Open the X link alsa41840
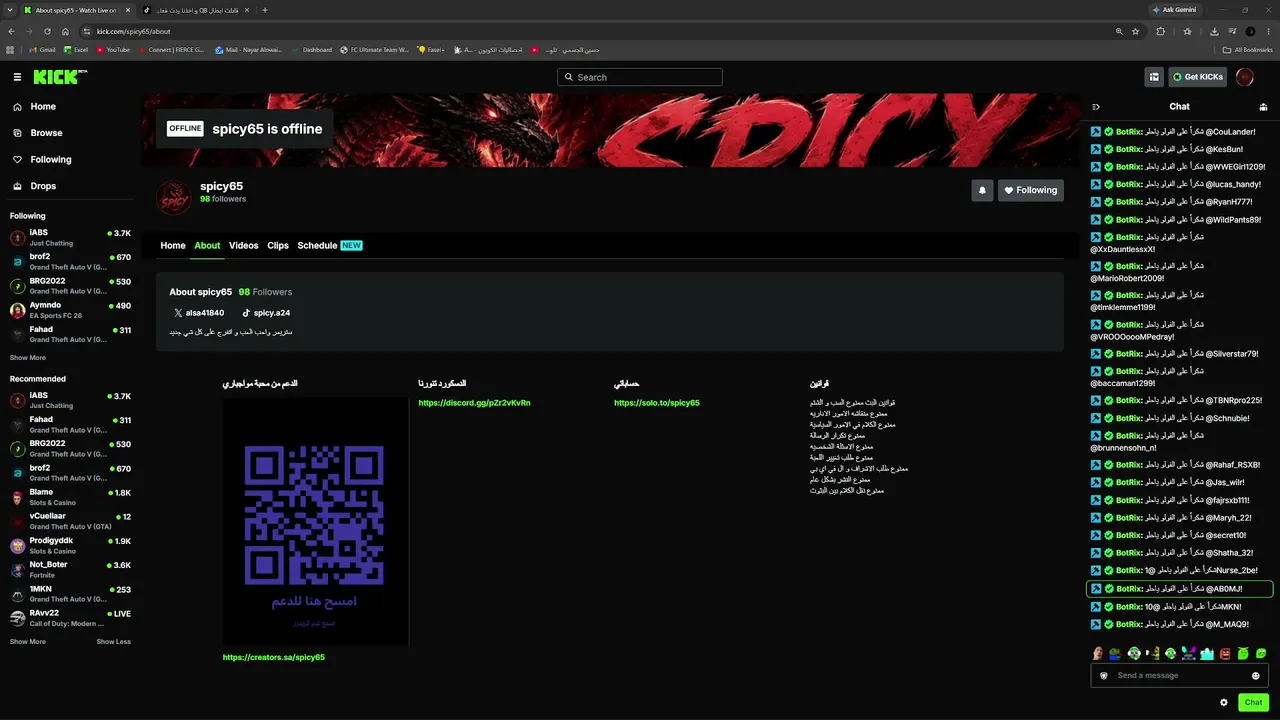The image size is (1280, 720). pos(198,313)
